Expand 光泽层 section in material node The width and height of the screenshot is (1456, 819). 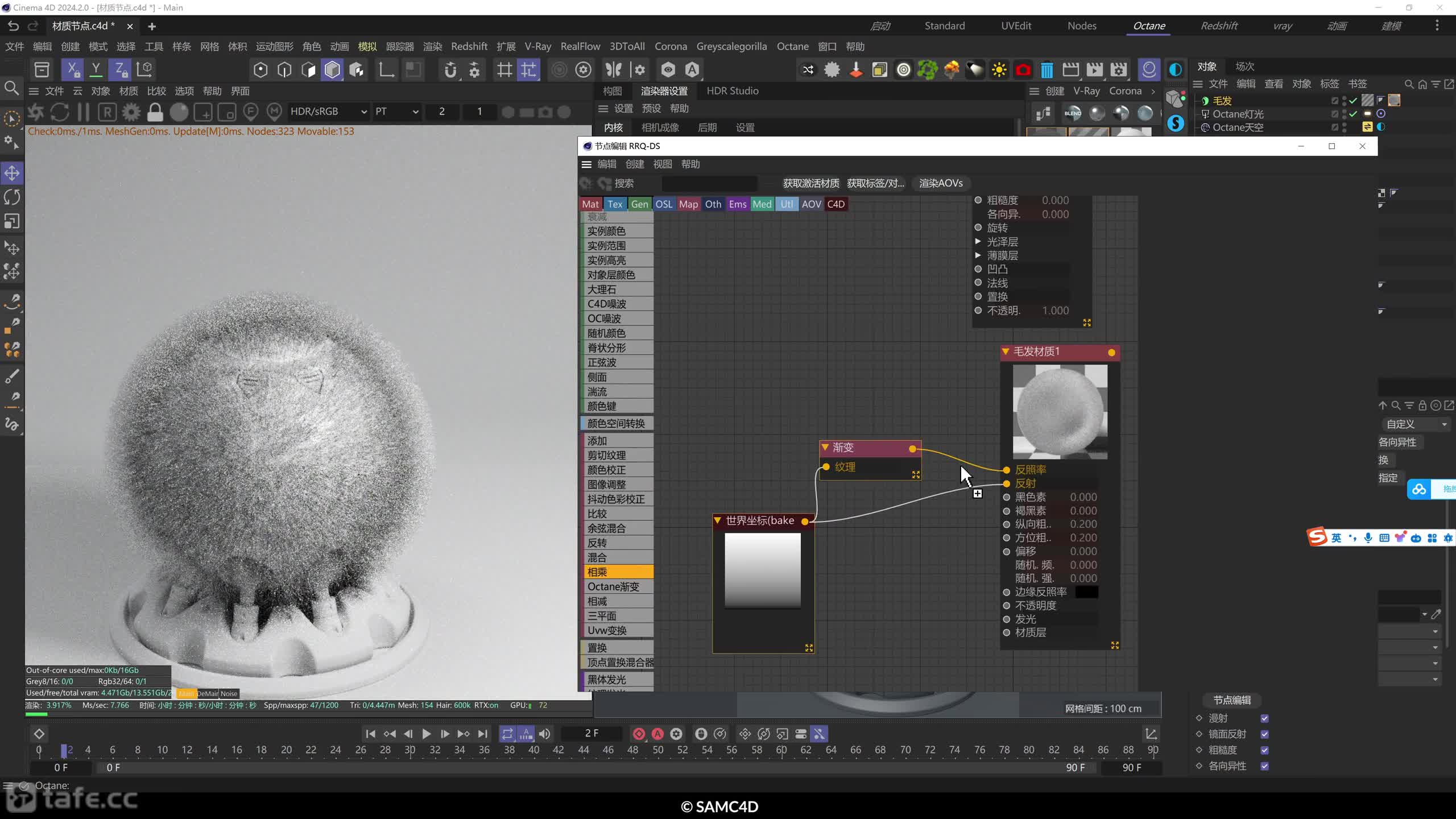click(978, 242)
